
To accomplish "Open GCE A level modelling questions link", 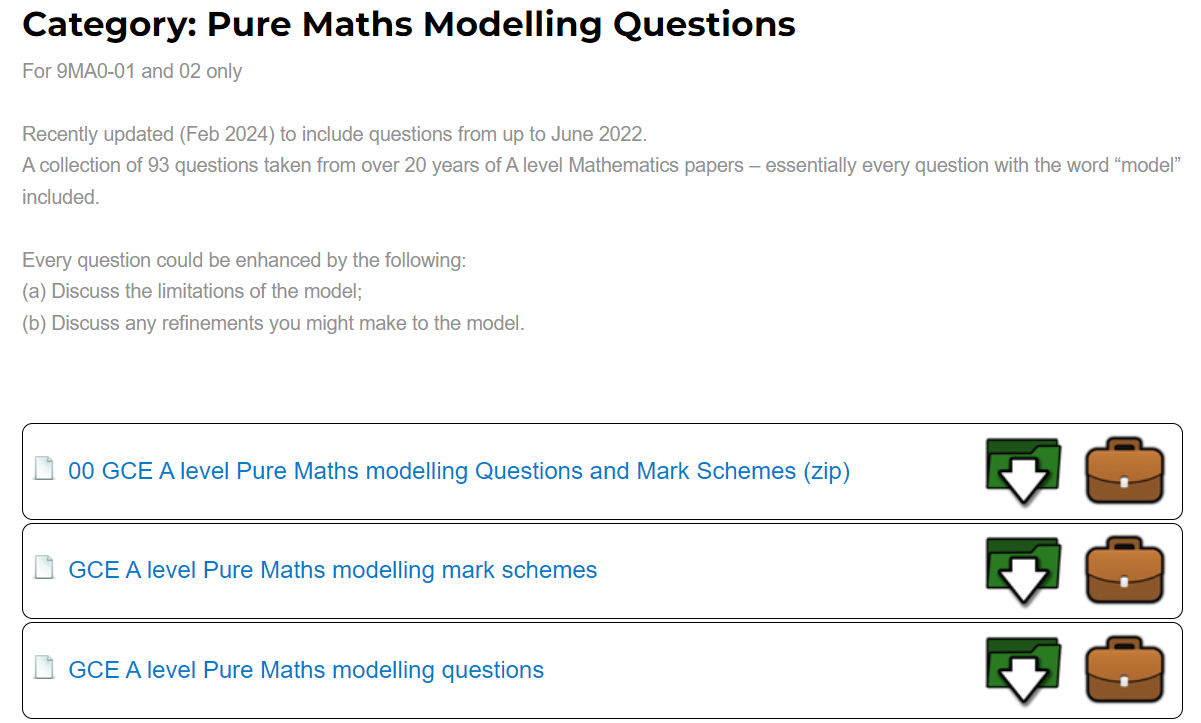I will click(x=306, y=671).
